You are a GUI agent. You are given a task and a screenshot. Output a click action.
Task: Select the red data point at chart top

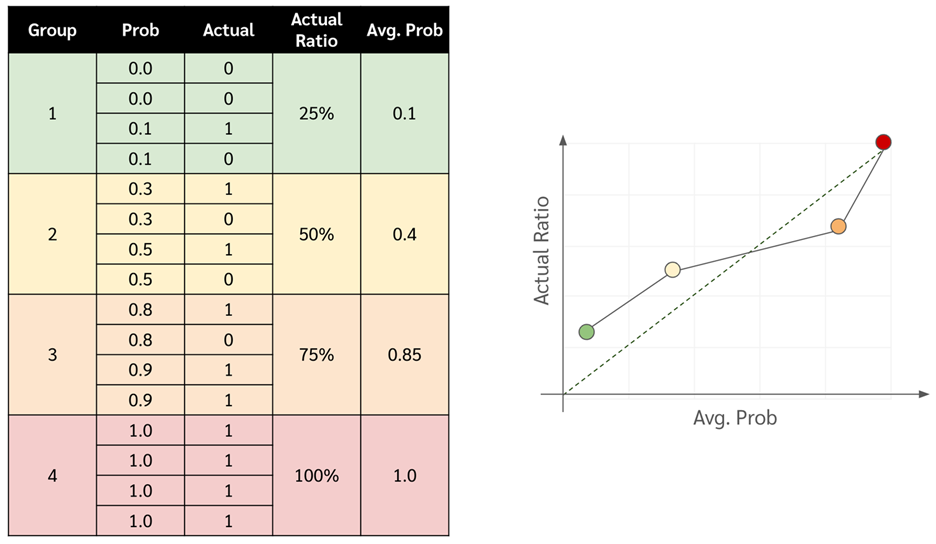[883, 142]
